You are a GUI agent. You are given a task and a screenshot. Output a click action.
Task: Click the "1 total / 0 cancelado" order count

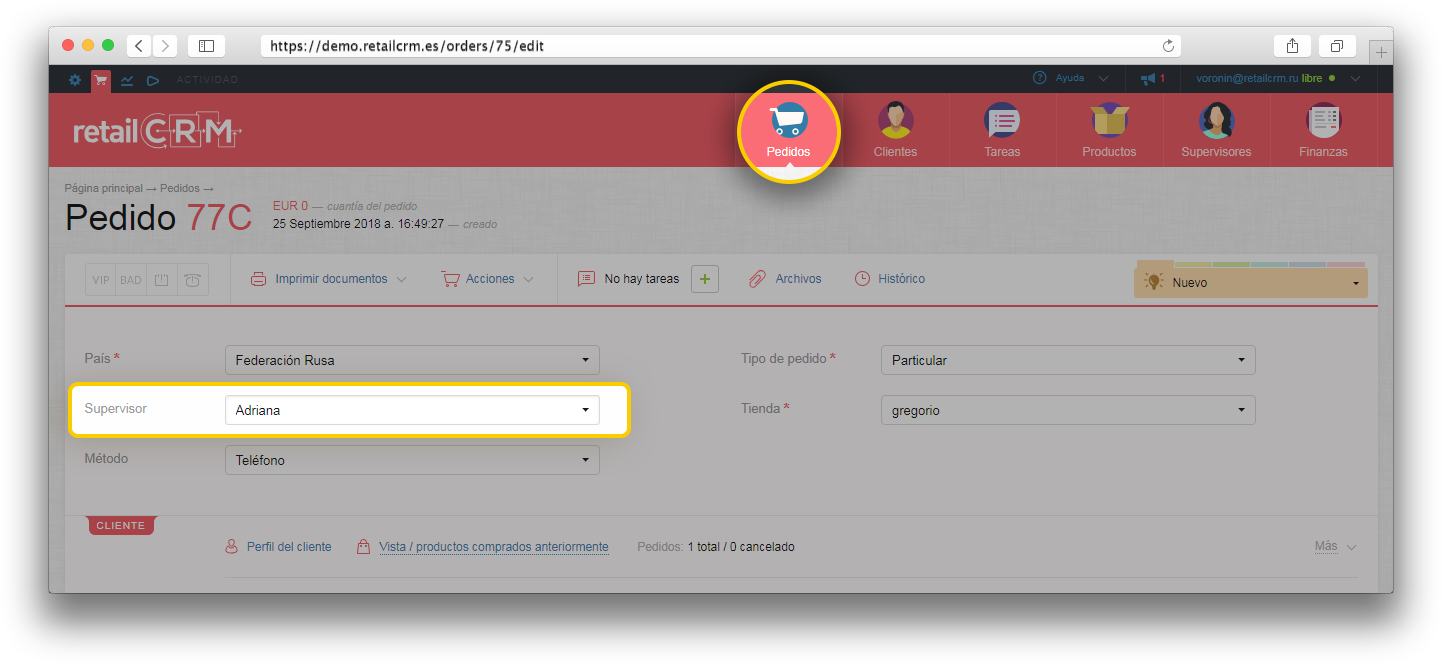click(741, 547)
